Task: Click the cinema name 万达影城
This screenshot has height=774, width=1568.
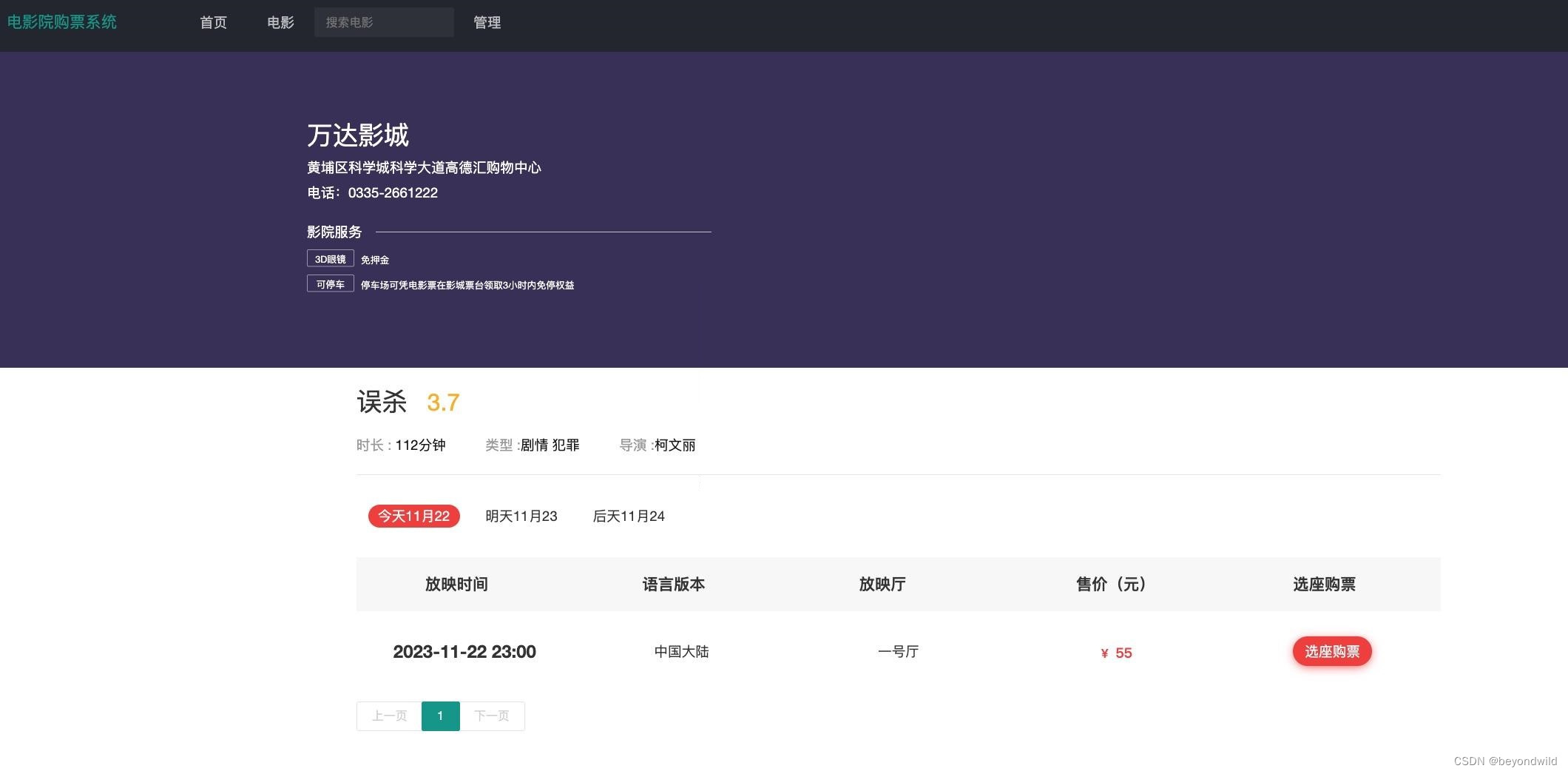Action: pyautogui.click(x=358, y=135)
